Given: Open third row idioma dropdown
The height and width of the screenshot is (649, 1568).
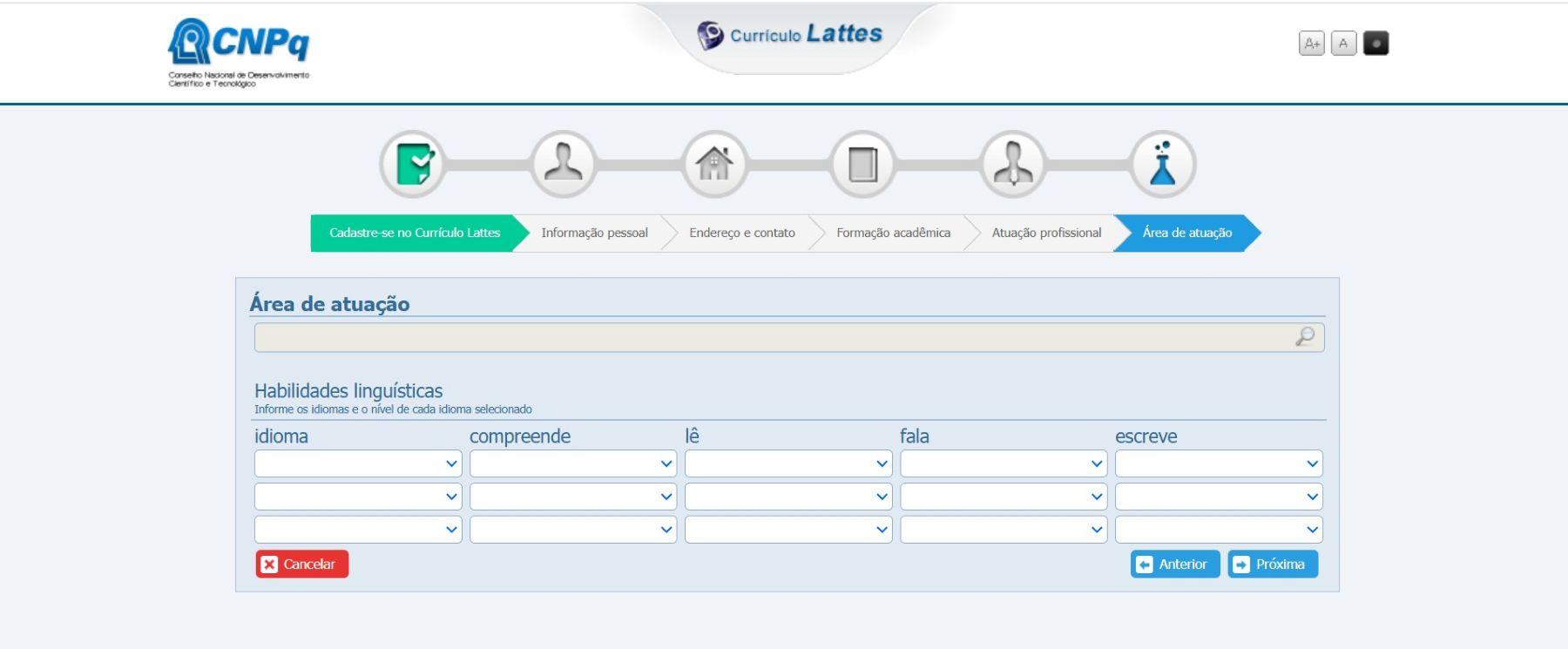Looking at the screenshot, I should (x=358, y=530).
